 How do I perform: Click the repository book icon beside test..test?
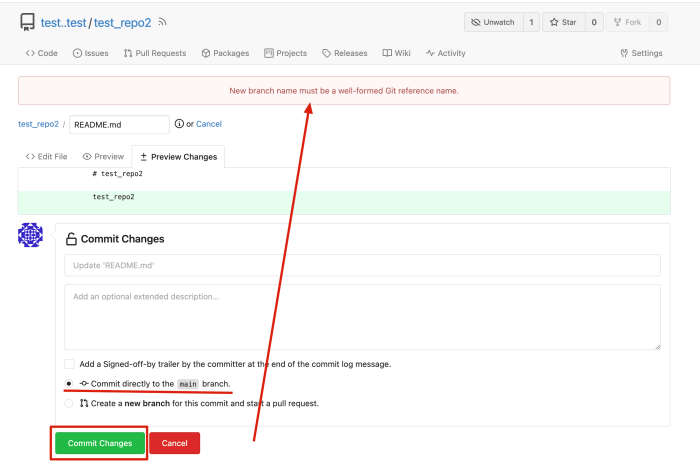(x=27, y=22)
